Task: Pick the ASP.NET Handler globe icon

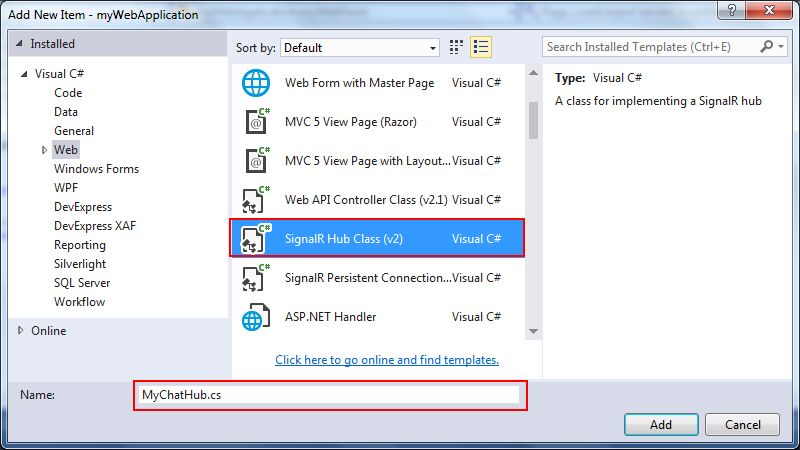Action: [256, 317]
